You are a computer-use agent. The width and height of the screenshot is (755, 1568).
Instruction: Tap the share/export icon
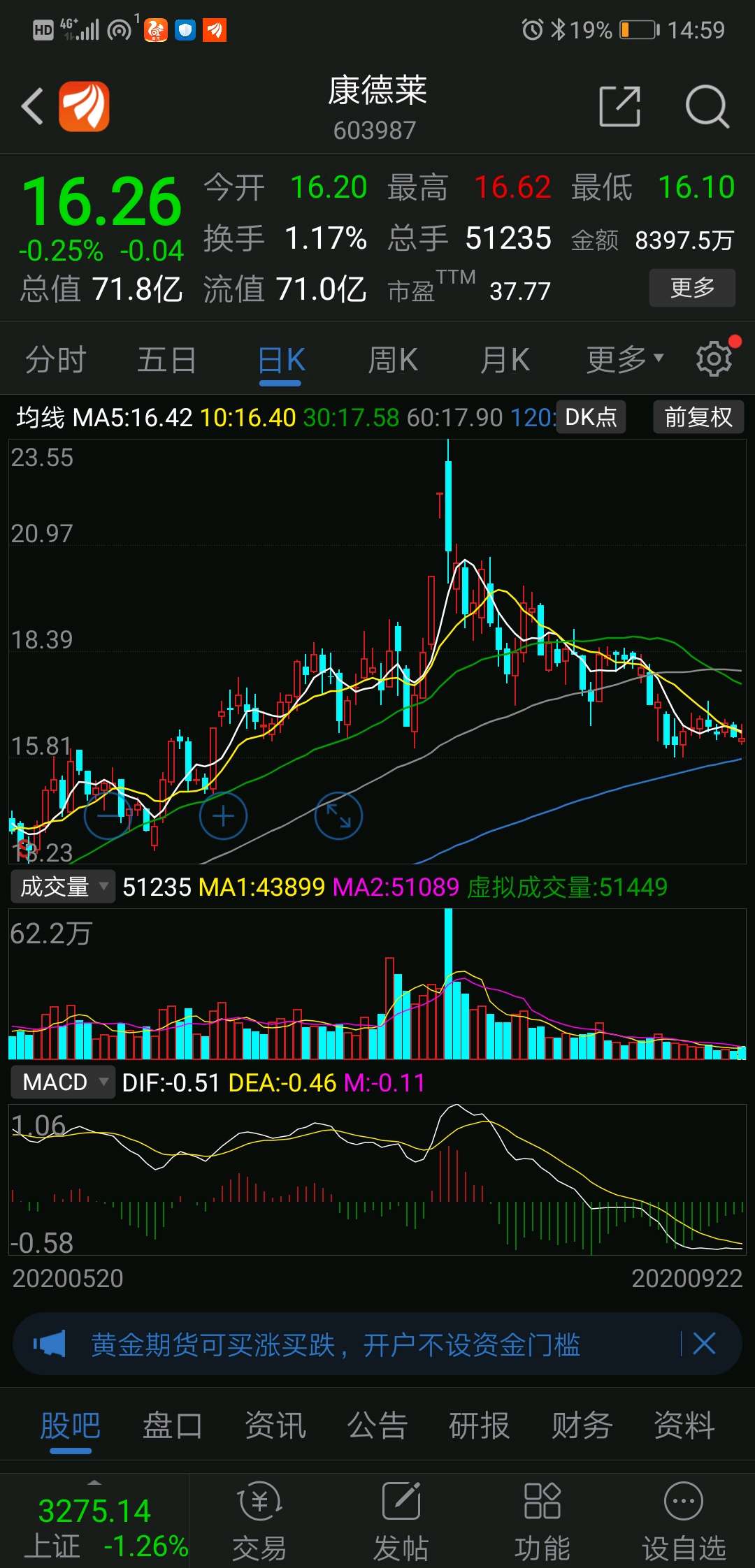(x=620, y=106)
